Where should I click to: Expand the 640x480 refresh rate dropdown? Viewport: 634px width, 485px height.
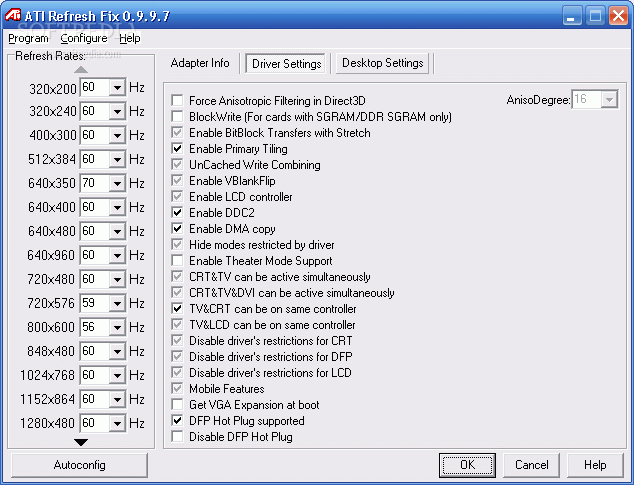(117, 231)
